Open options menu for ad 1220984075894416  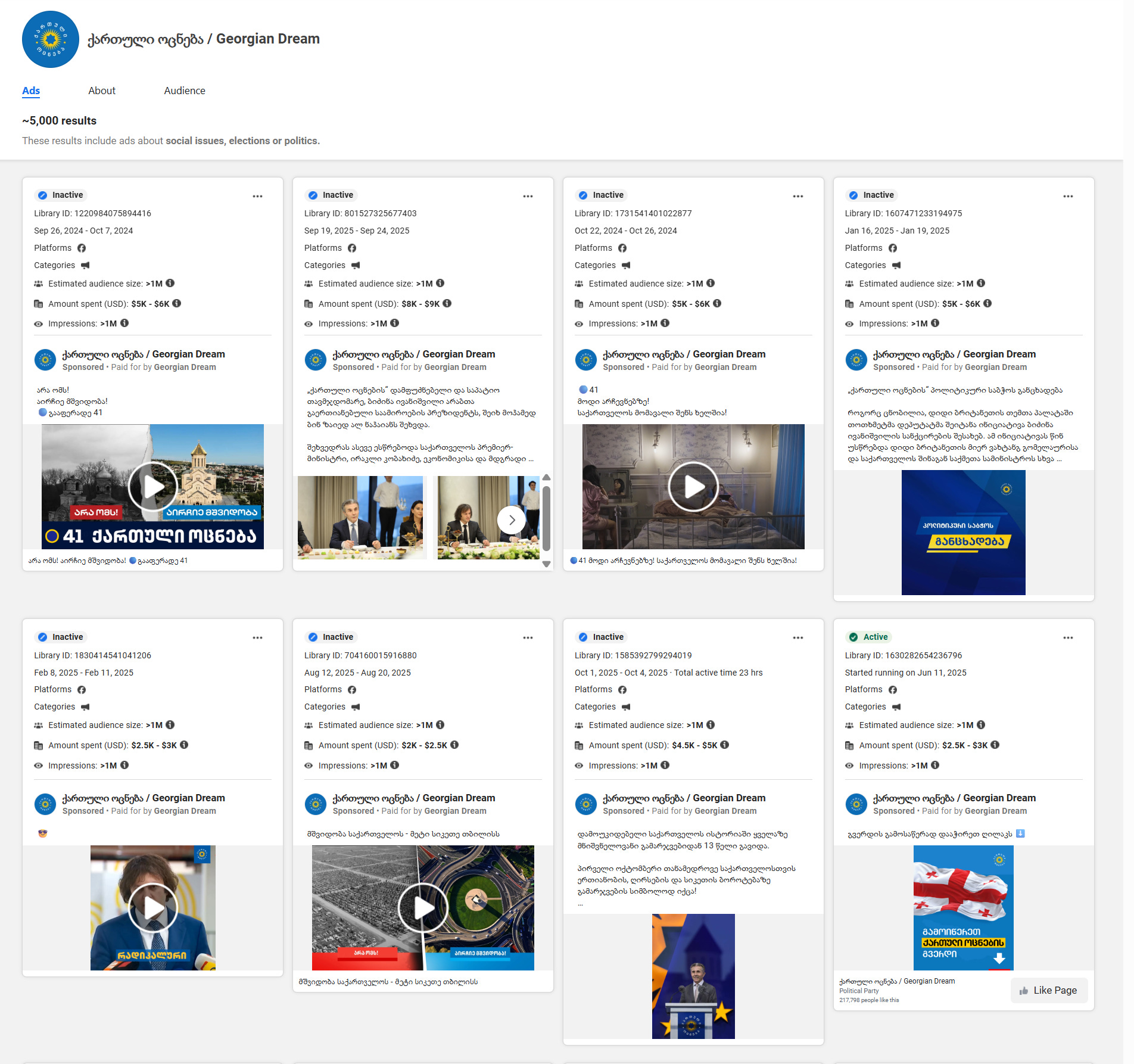[x=257, y=196]
